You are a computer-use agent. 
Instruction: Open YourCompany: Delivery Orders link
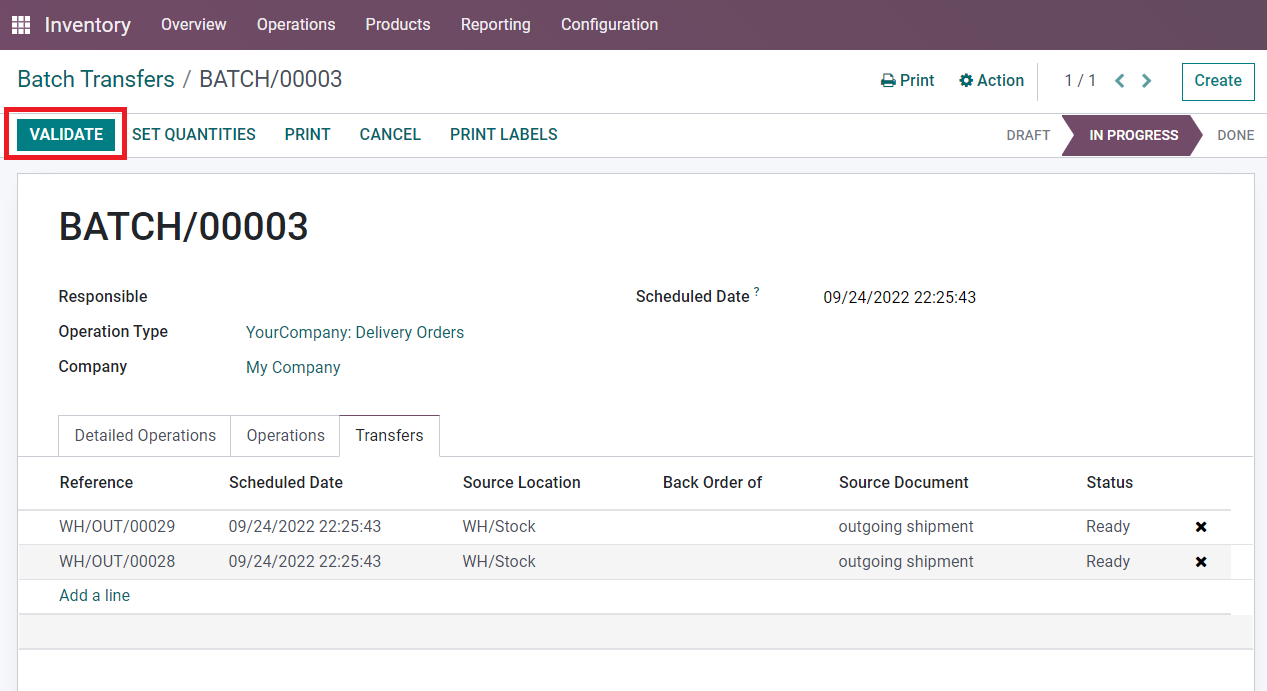point(355,333)
